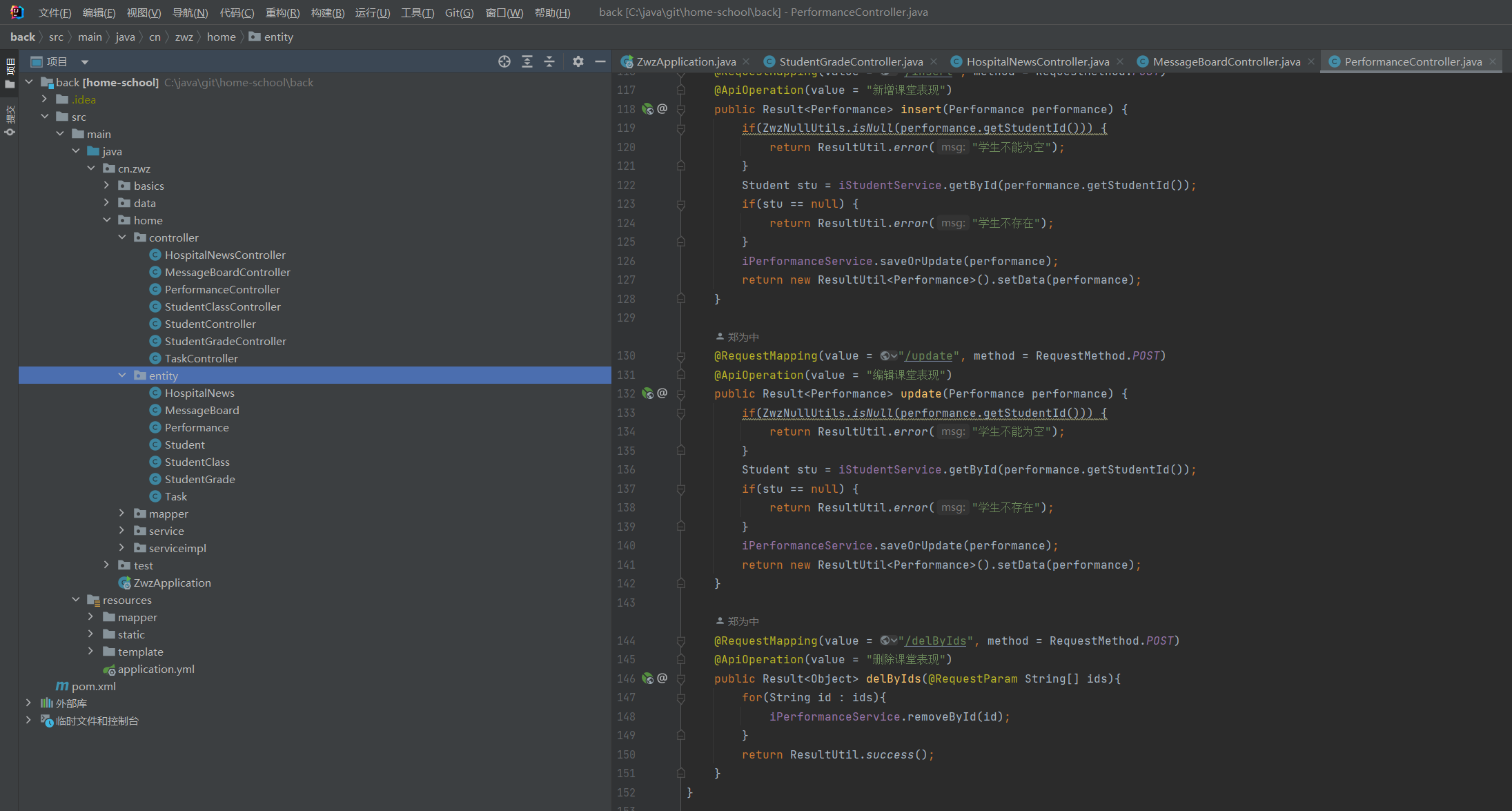
Task: Open the Git menu
Action: (x=459, y=12)
